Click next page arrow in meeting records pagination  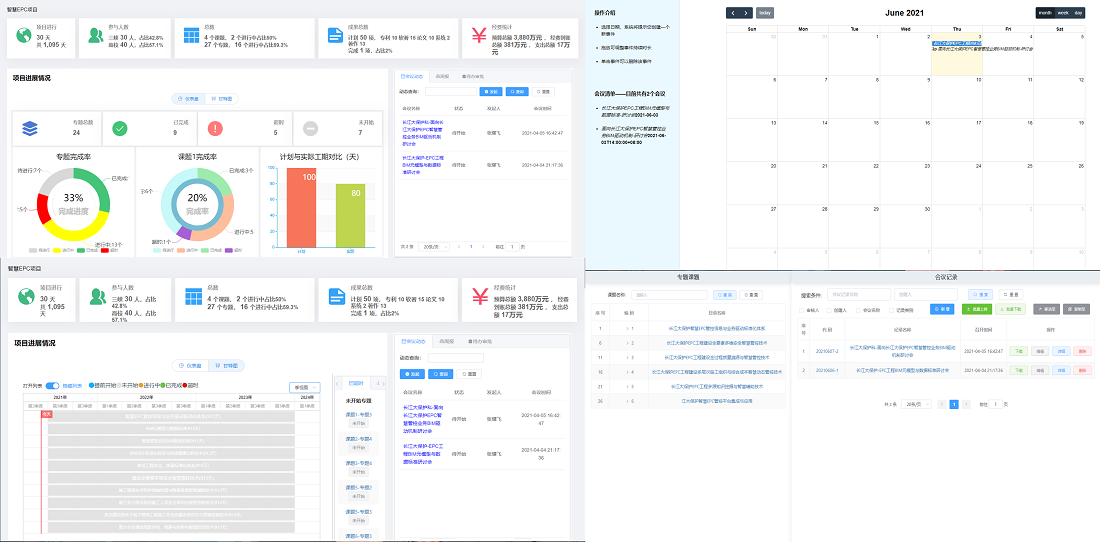967,405
